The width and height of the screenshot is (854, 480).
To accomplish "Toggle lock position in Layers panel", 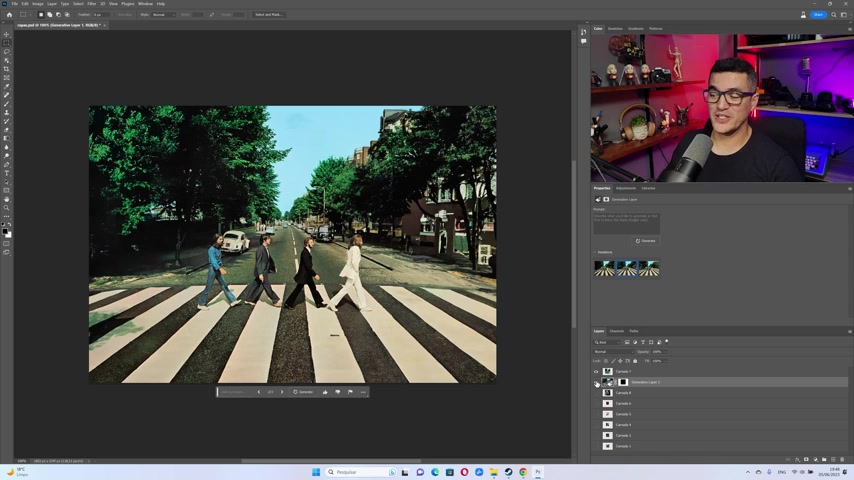I will click(620, 361).
